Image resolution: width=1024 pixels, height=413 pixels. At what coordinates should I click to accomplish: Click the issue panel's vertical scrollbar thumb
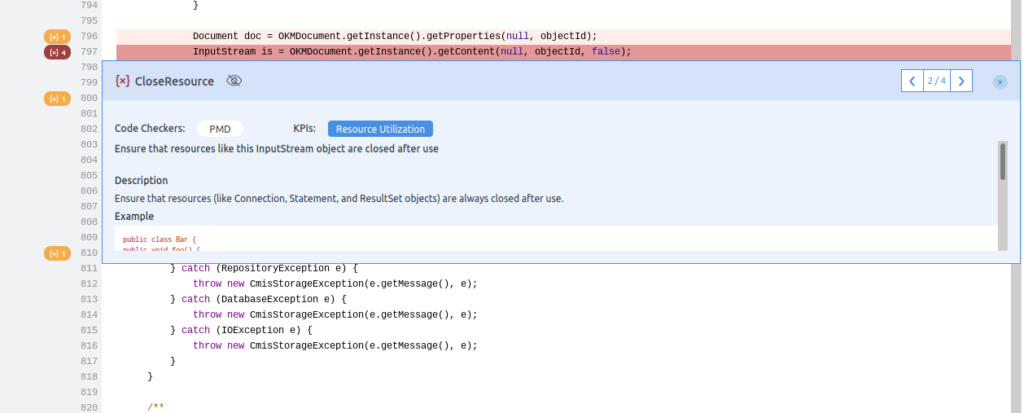pos(1002,160)
